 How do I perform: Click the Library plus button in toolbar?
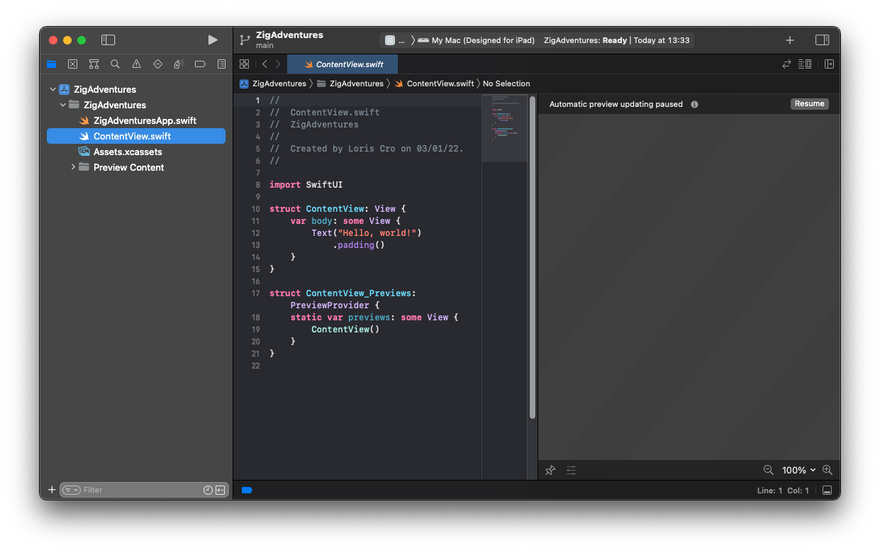point(790,40)
